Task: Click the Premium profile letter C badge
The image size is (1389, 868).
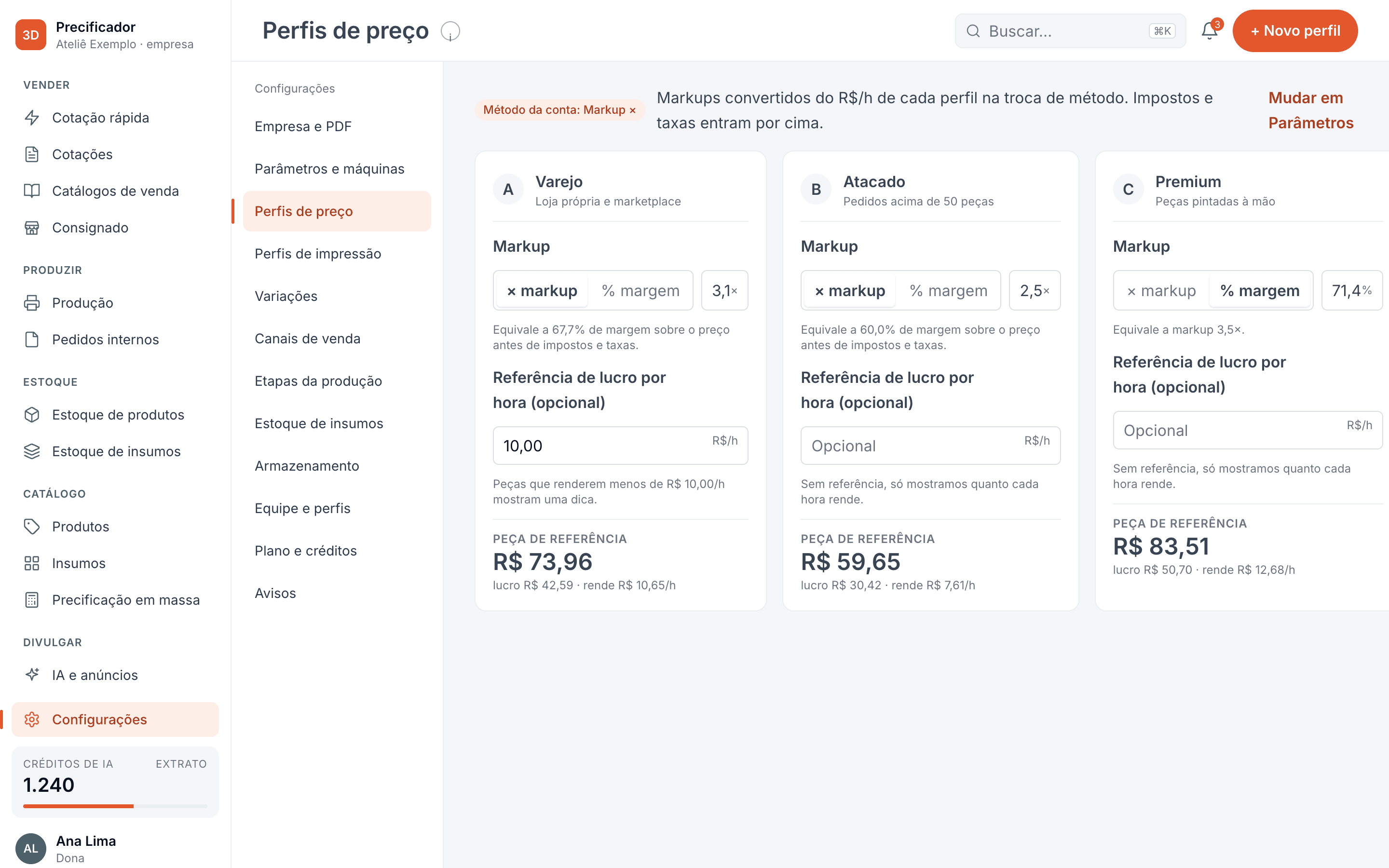Action: click(1129, 190)
